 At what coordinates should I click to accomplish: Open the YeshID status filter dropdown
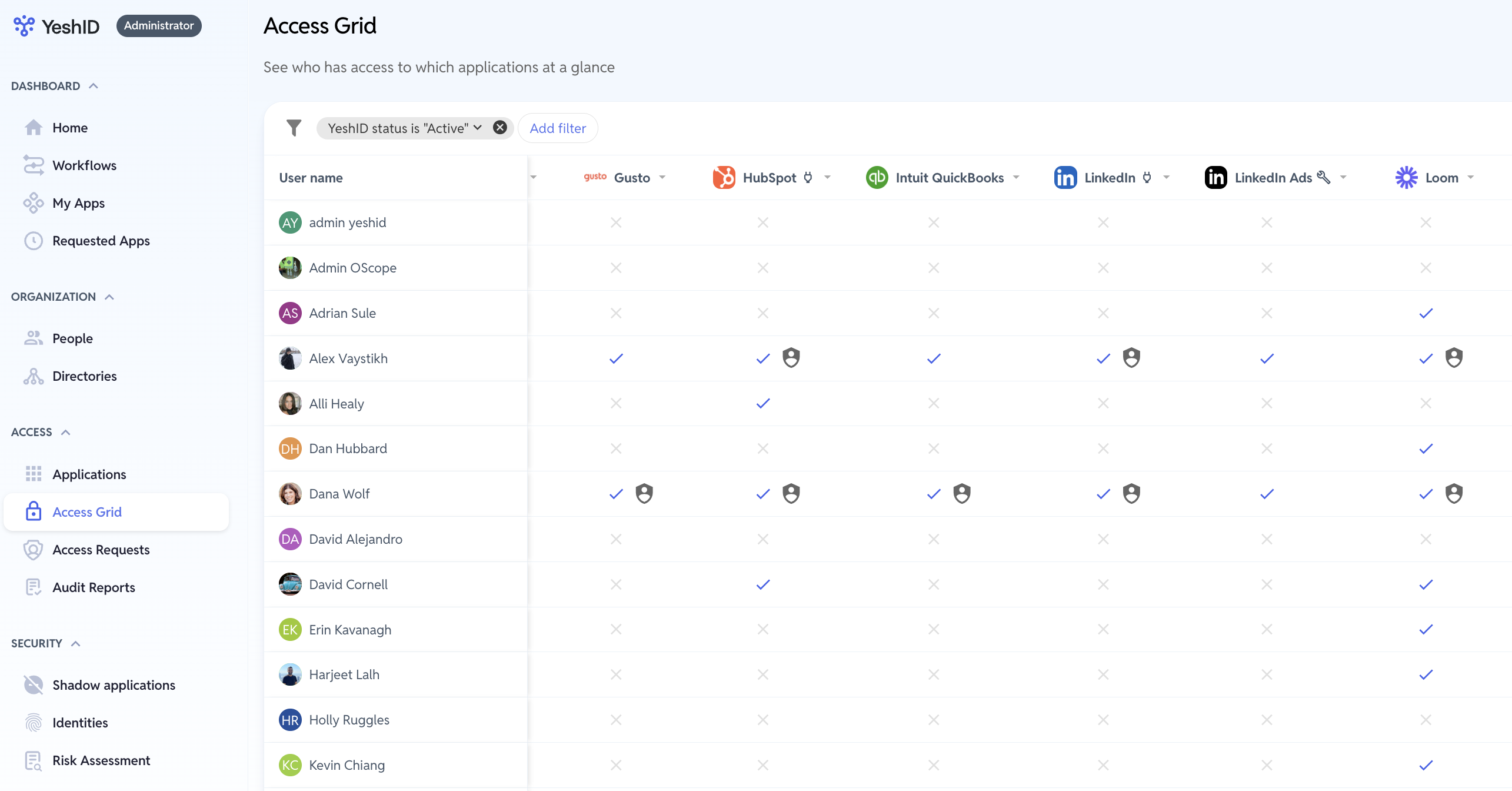coord(478,128)
